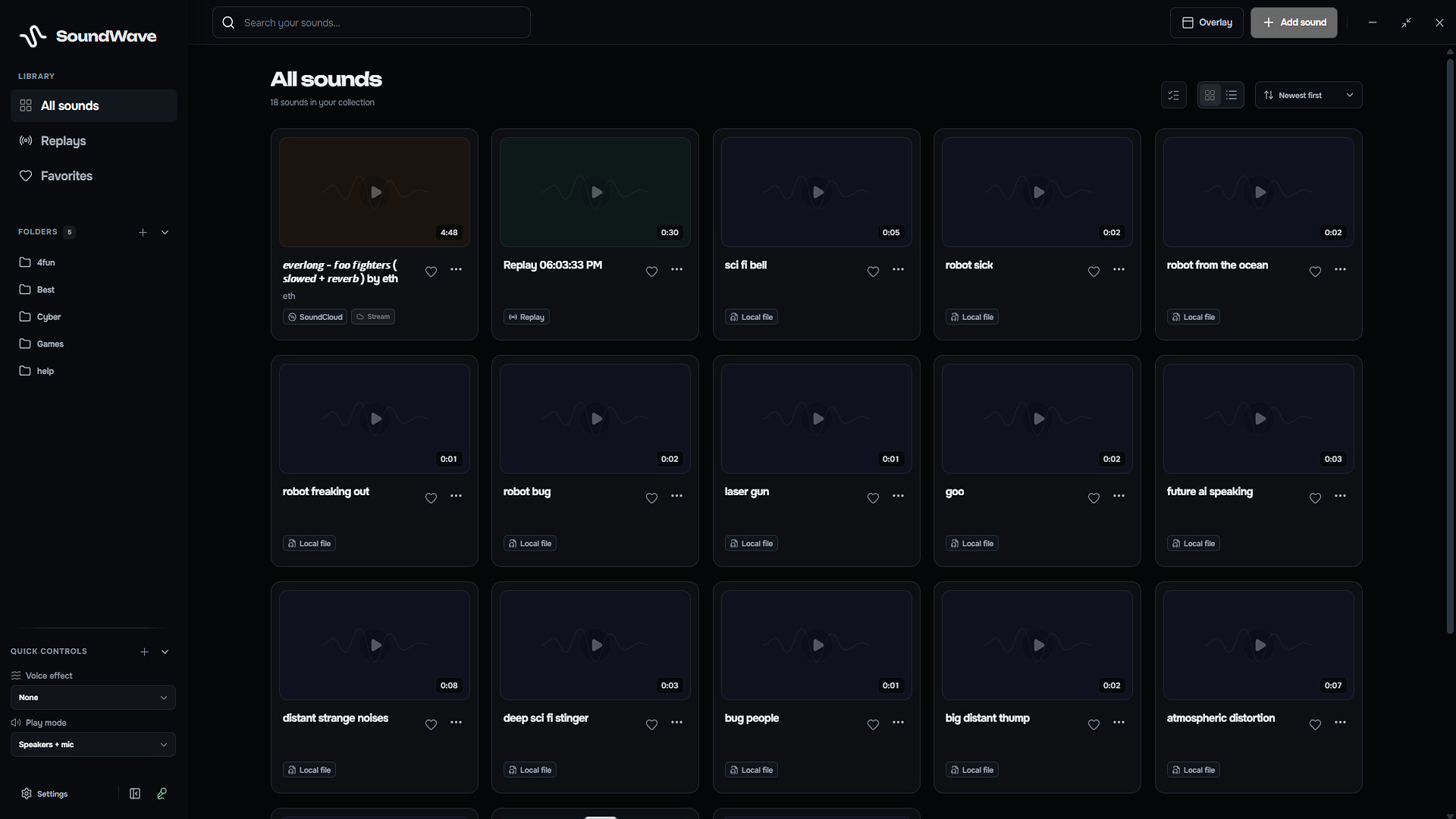Screen dimensions: 1456x819
Task: Open more options for robot from the ocean
Action: click(x=1340, y=269)
